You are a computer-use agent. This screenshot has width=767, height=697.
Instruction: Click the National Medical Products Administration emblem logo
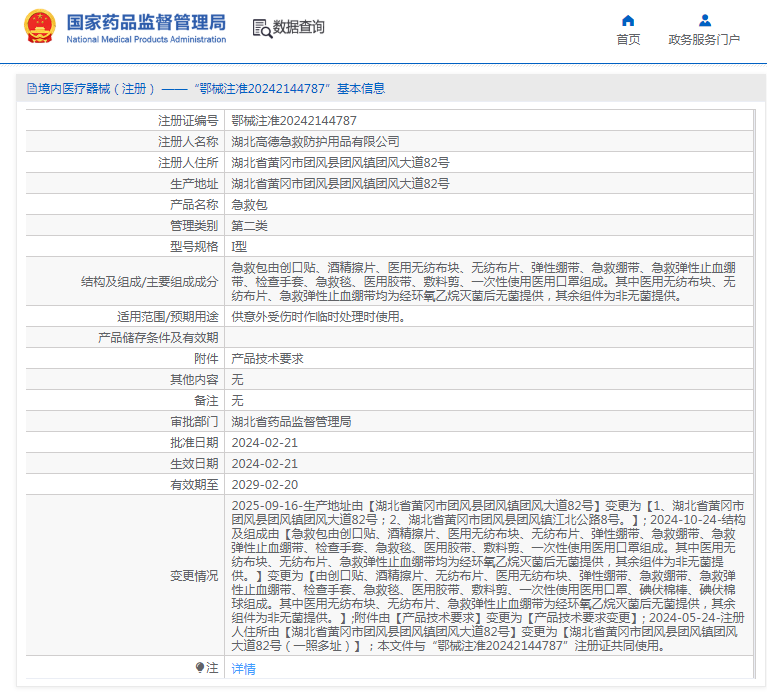[x=40, y=28]
